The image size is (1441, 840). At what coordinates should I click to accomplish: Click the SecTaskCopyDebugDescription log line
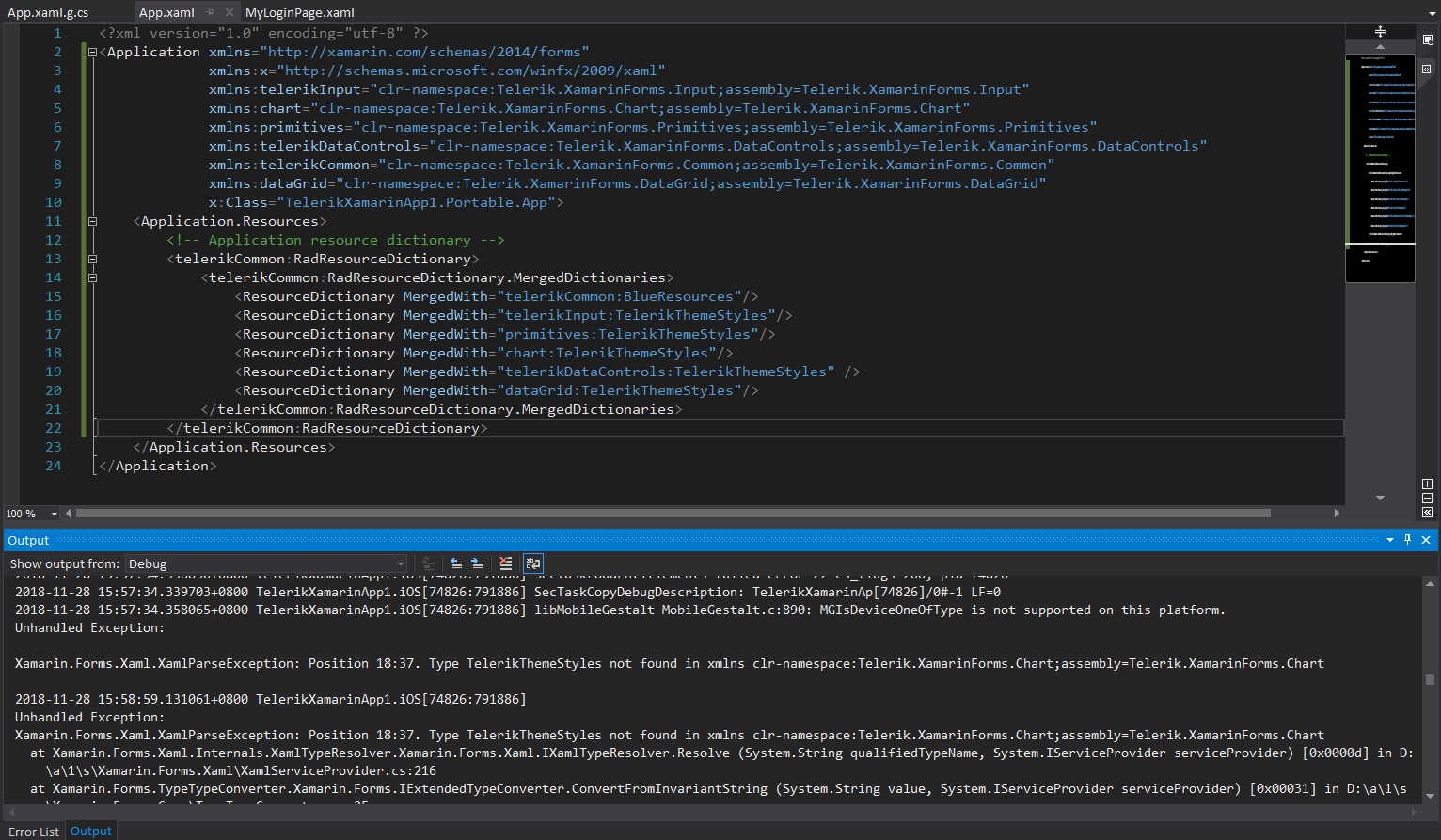508,592
